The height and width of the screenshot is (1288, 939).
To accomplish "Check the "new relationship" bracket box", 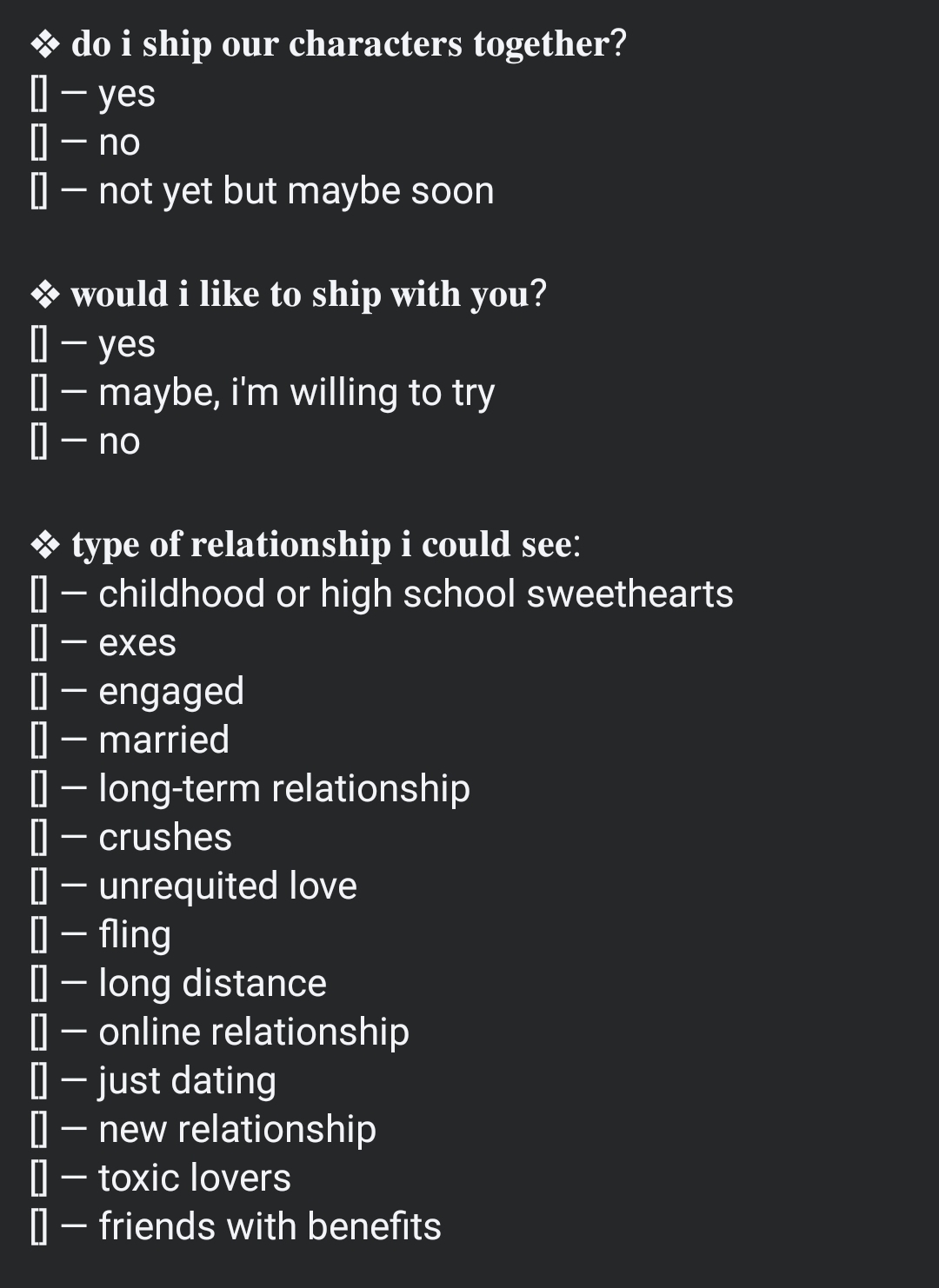I will pos(39,1131).
